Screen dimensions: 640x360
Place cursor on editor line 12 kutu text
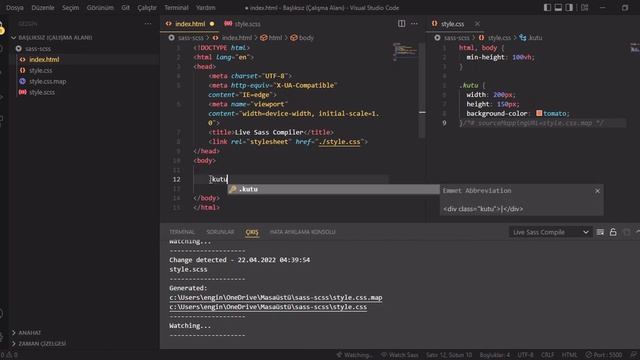coord(219,179)
